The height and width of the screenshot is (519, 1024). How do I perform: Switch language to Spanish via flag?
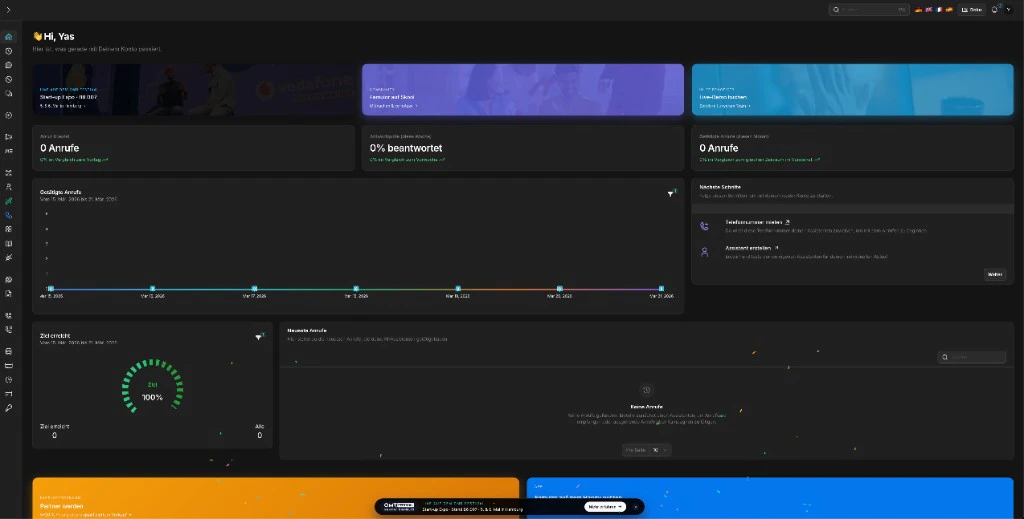pos(949,10)
